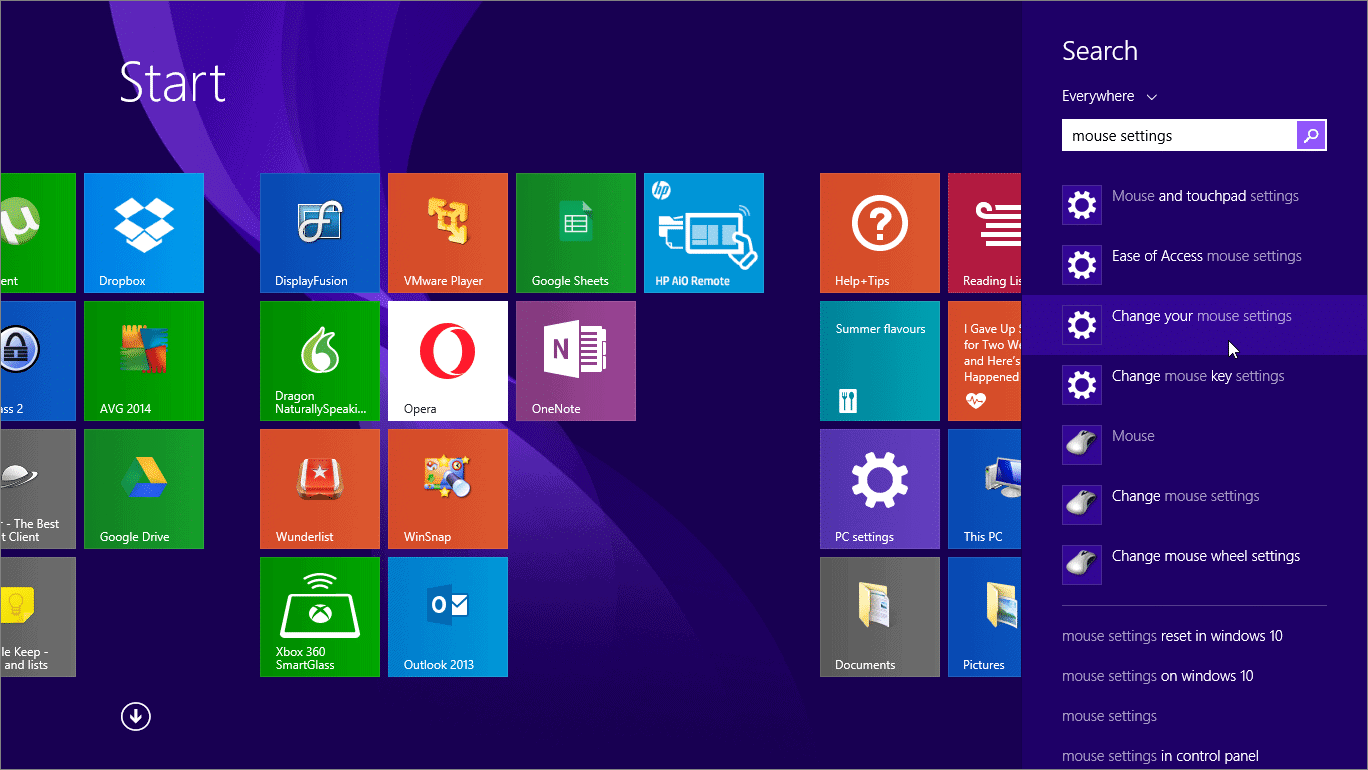Launch Xbox 360 SmartGlass tile

click(320, 617)
